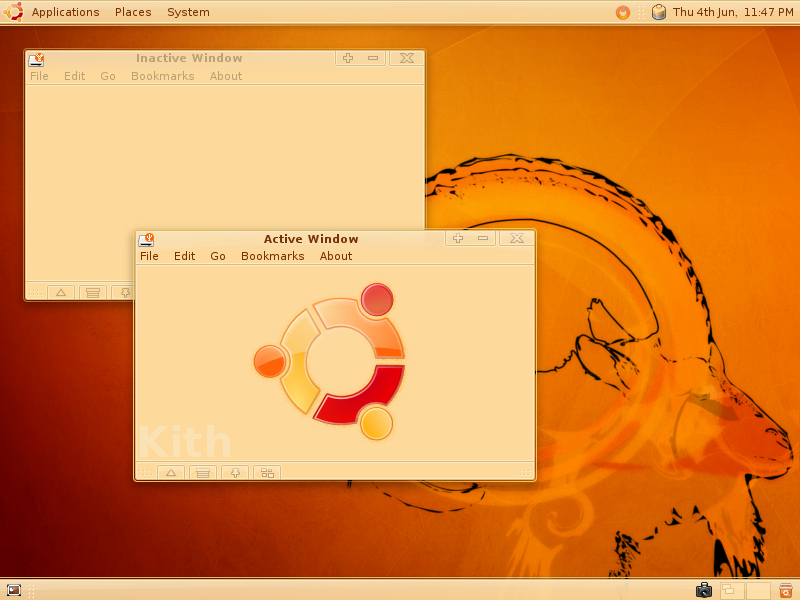Click the battery status icon in top panel
This screenshot has height=600, width=800.
click(659, 12)
